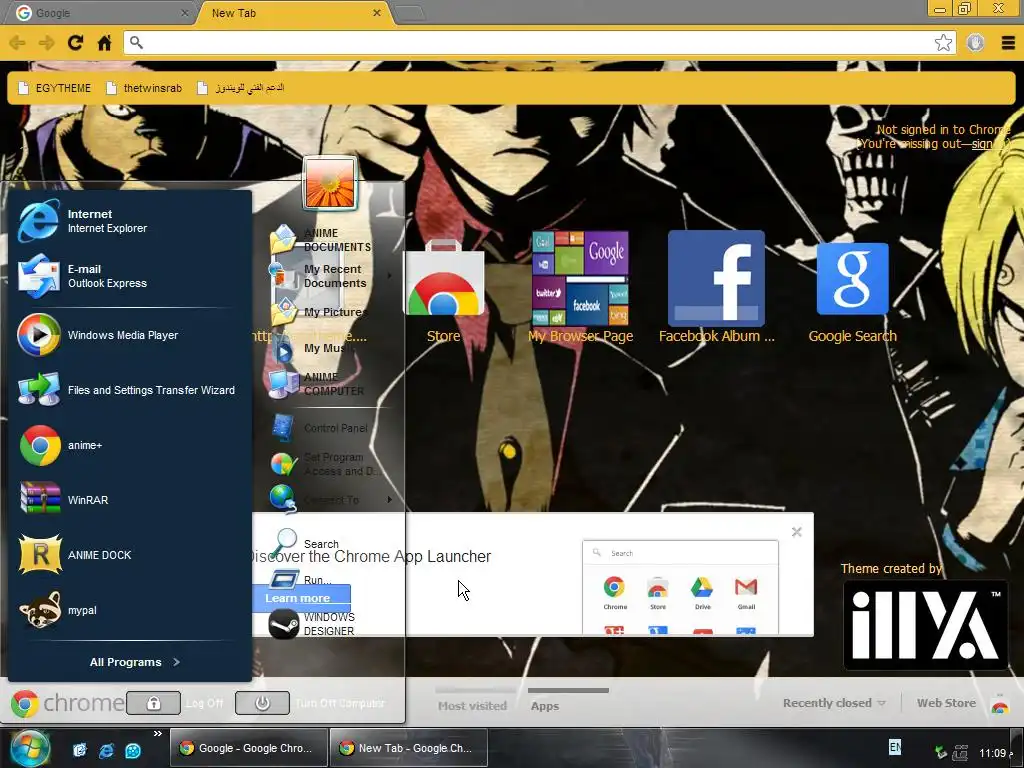
Task: Click the illYA theme creator logo
Action: pyautogui.click(x=925, y=625)
